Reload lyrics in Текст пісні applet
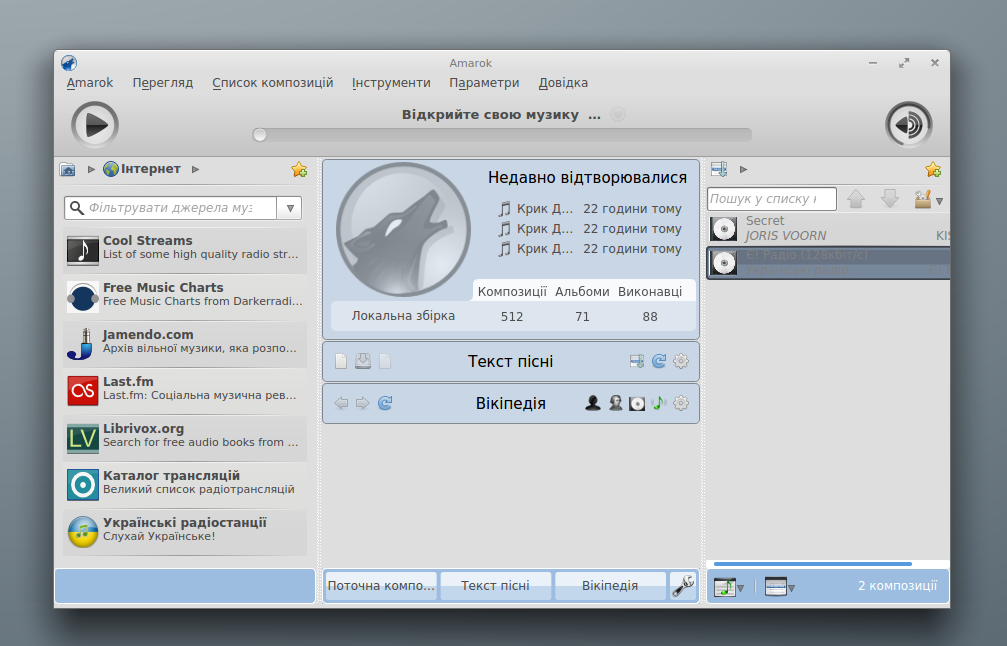The image size is (1007, 646). click(659, 362)
